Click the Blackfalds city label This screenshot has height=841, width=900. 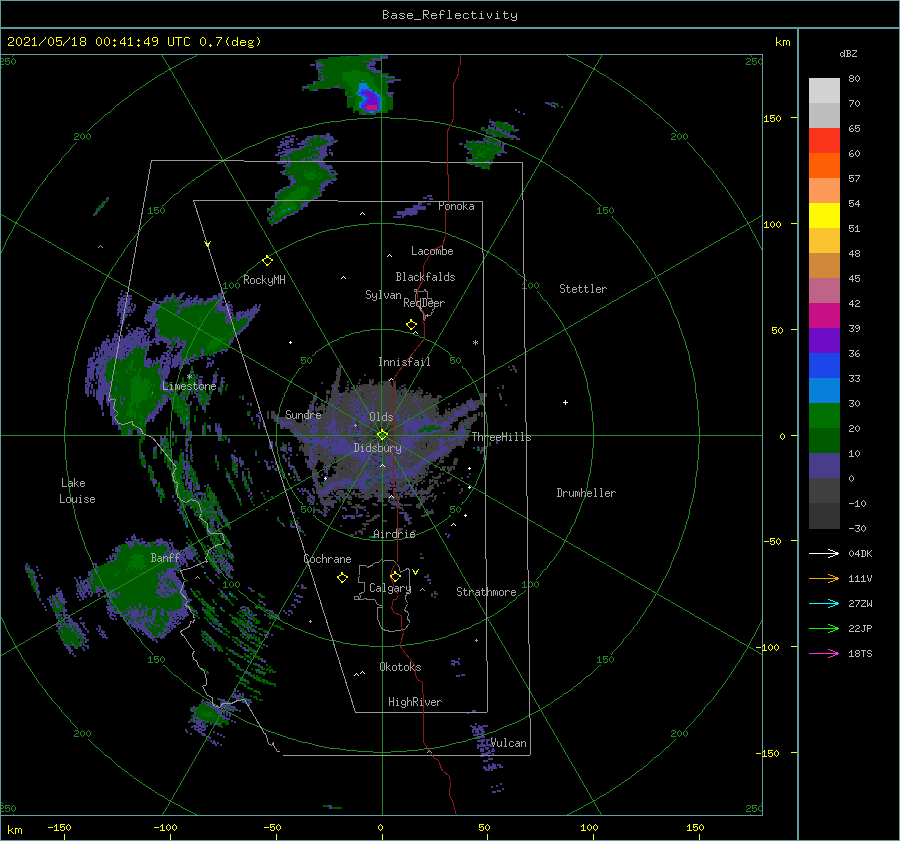425,277
